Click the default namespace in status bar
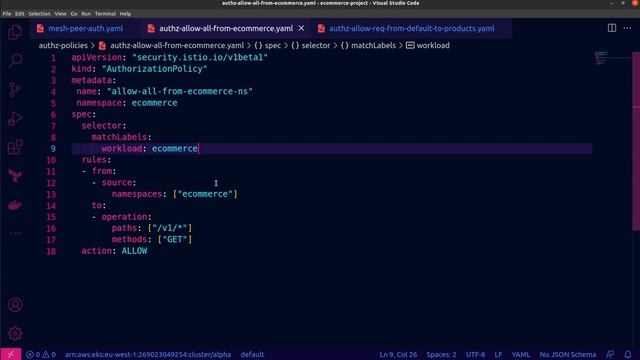 [252, 354]
